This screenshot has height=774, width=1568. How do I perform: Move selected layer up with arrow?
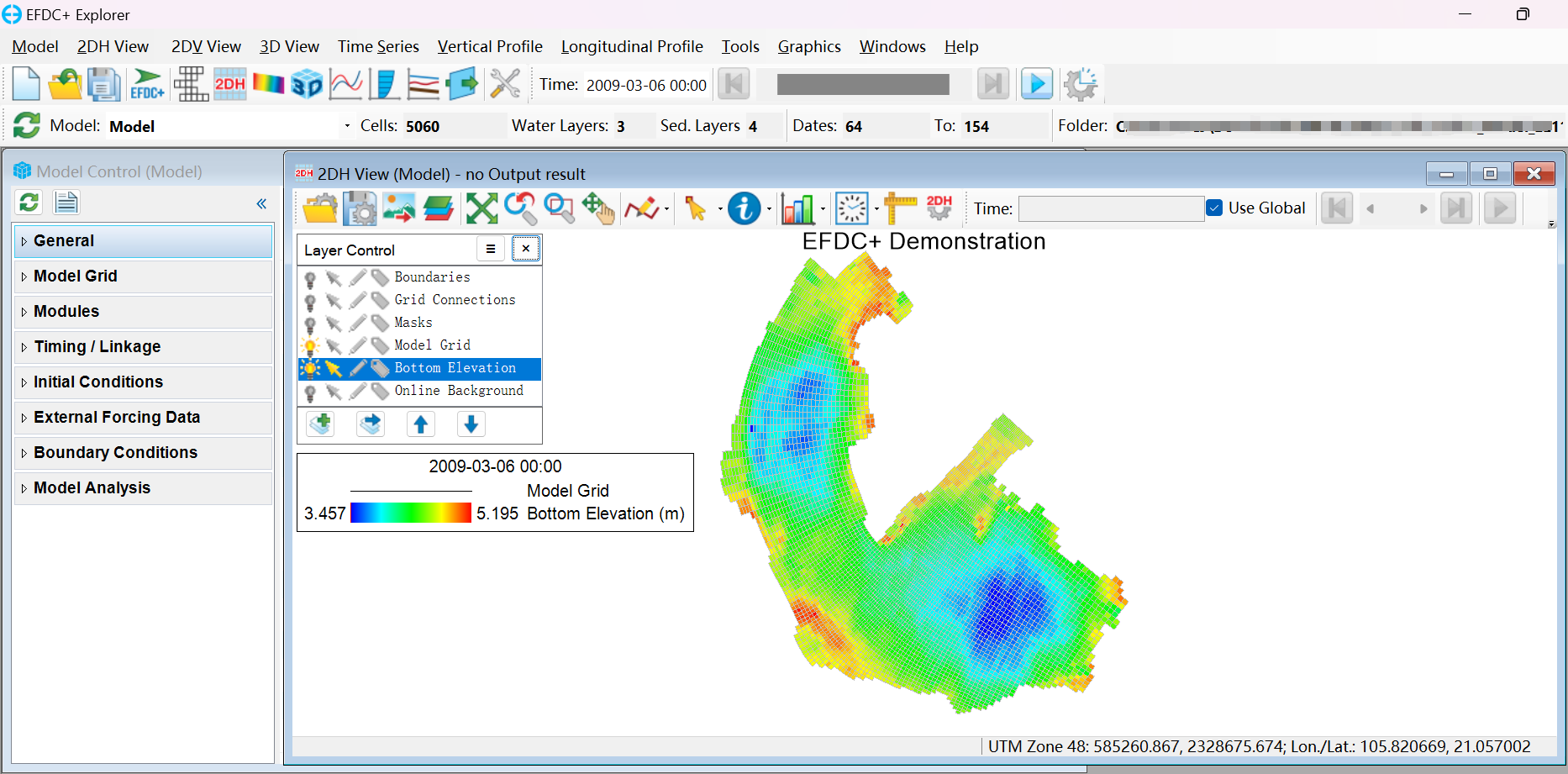click(421, 424)
